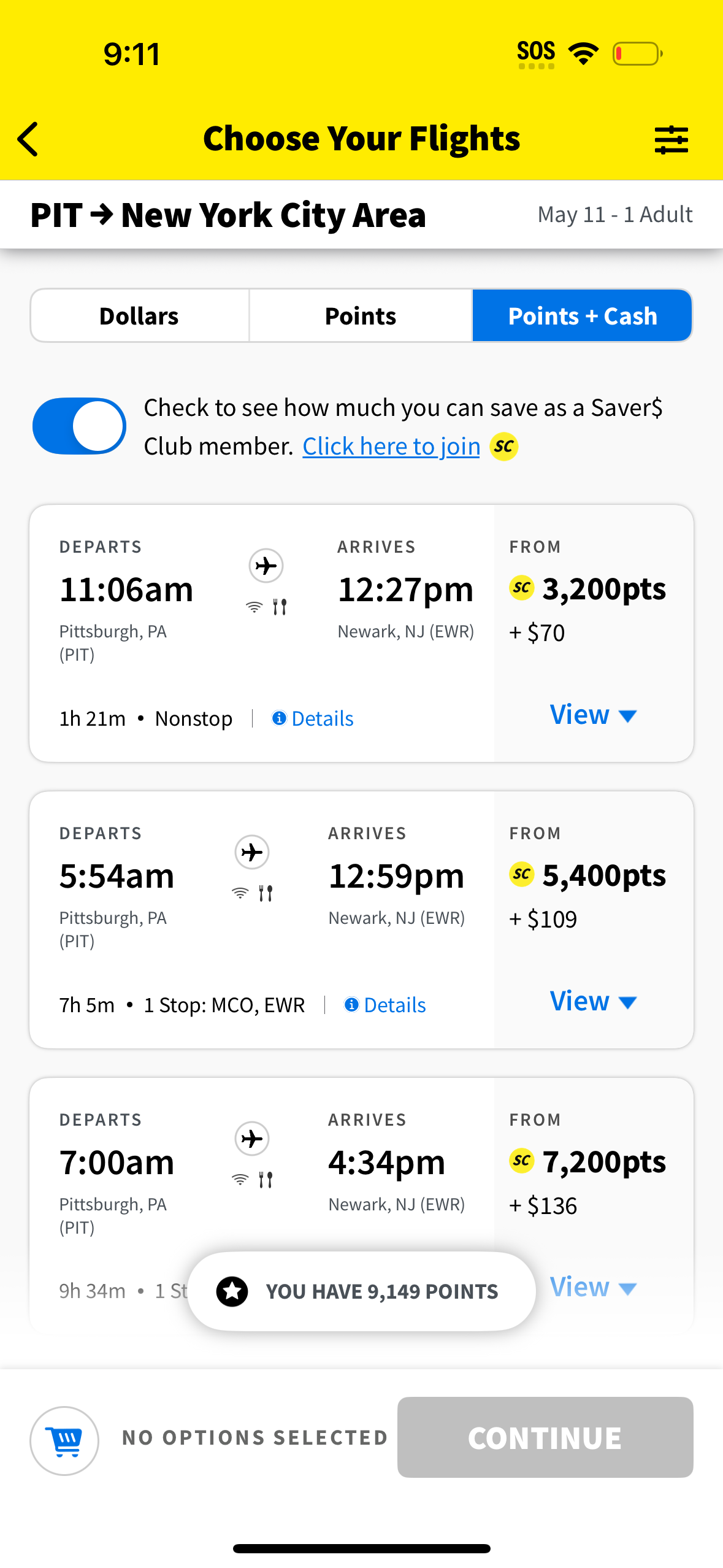Tap the back arrow icon
This screenshot has height=1568, width=723.
(x=28, y=139)
